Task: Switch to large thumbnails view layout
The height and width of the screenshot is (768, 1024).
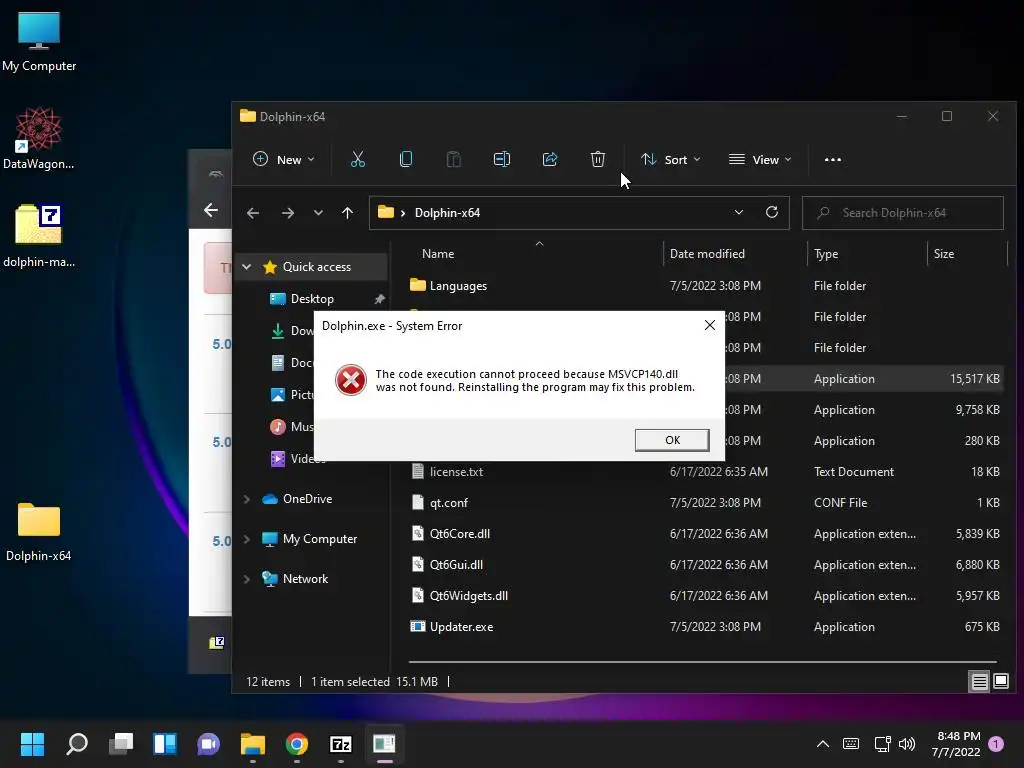Action: coord(1000,682)
